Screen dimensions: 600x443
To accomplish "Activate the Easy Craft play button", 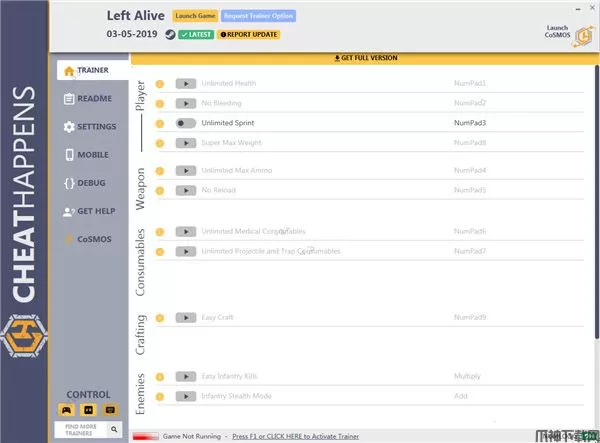I will point(186,318).
